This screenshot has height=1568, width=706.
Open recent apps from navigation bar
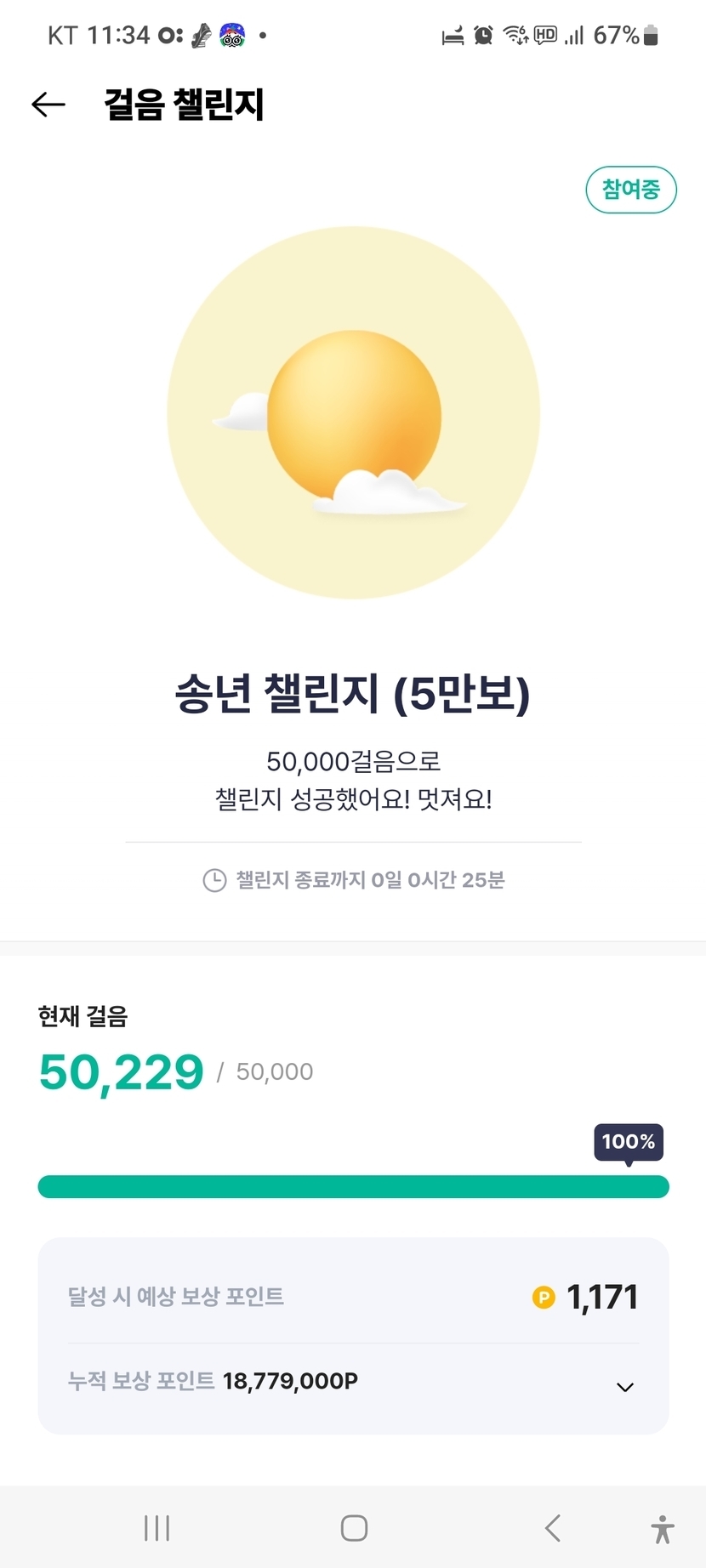pos(157,1528)
